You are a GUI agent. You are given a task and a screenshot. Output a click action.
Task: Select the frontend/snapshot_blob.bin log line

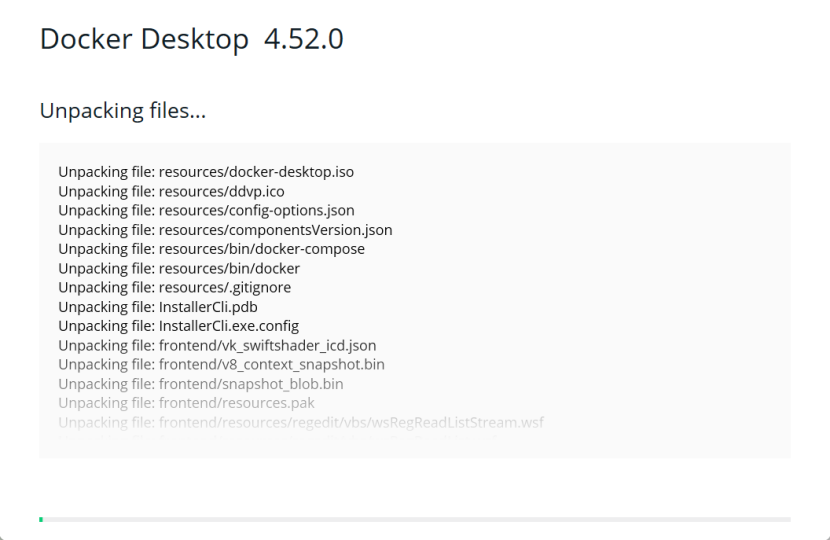click(201, 384)
